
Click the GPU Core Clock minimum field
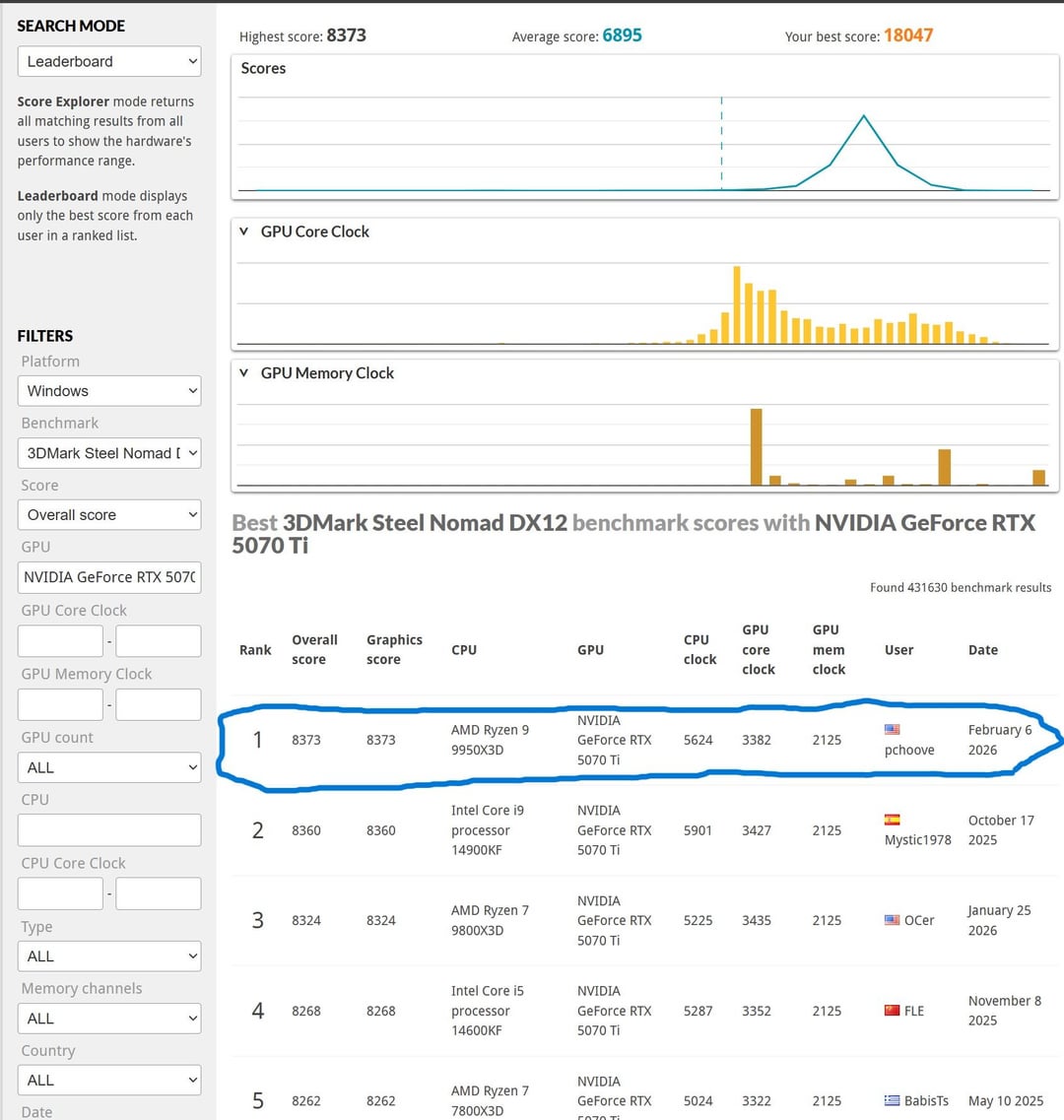point(60,641)
